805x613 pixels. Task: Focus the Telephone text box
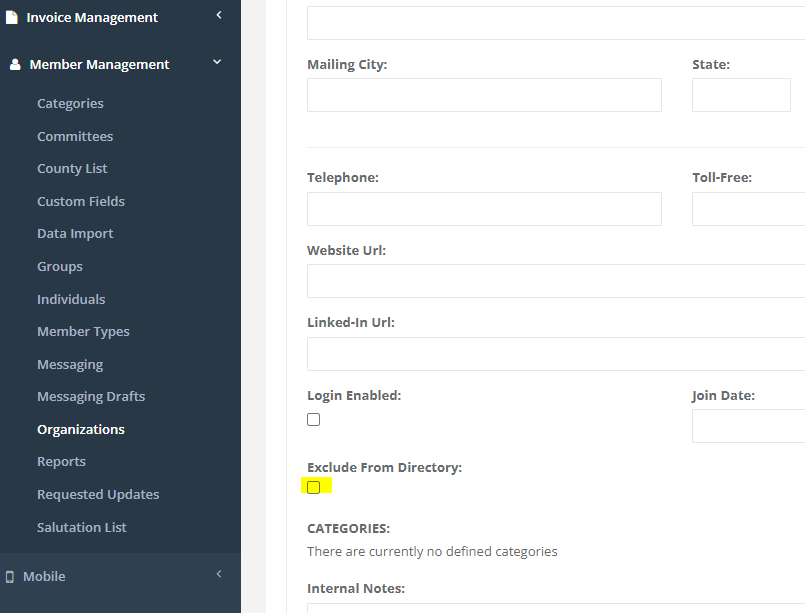[484, 209]
